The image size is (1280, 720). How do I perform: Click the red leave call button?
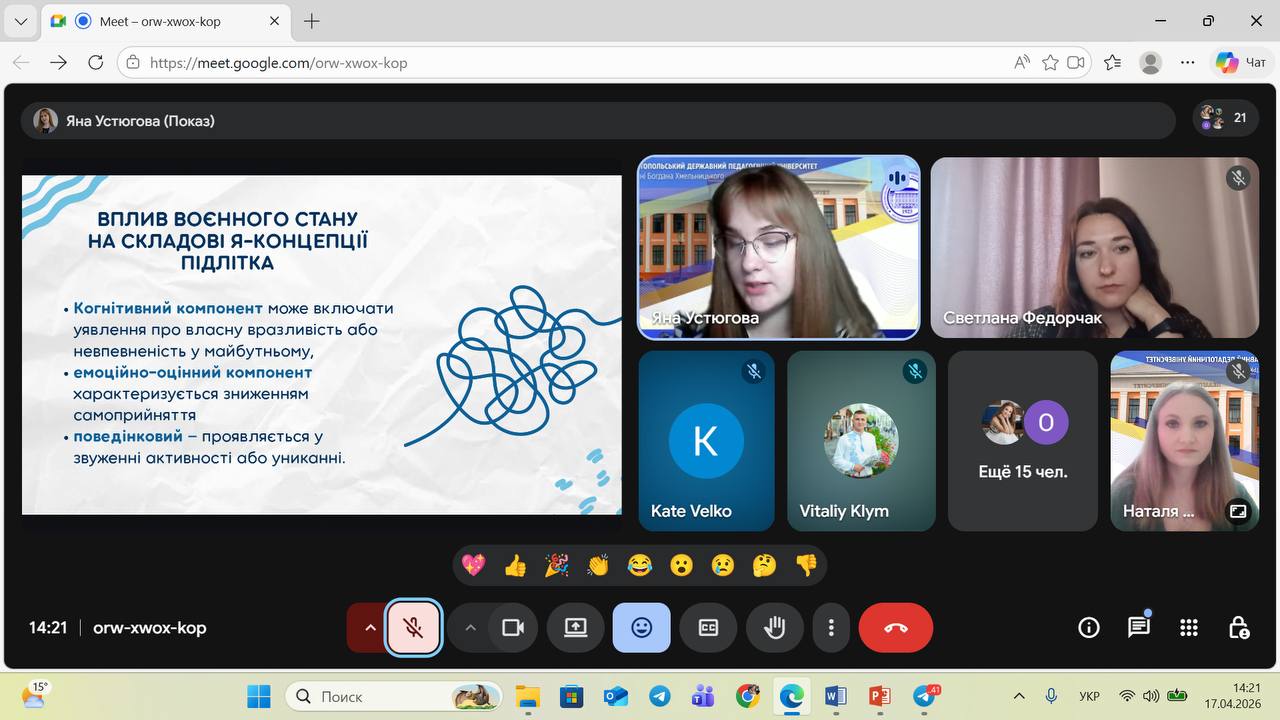[x=895, y=628]
